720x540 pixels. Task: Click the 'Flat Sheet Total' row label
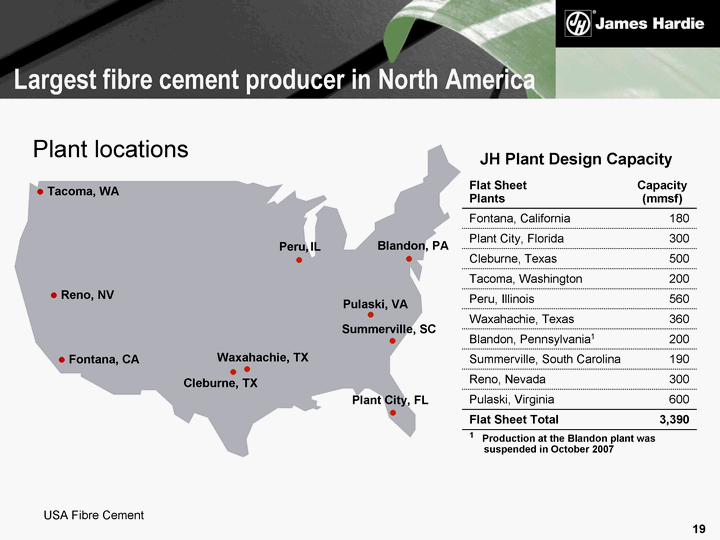click(513, 420)
